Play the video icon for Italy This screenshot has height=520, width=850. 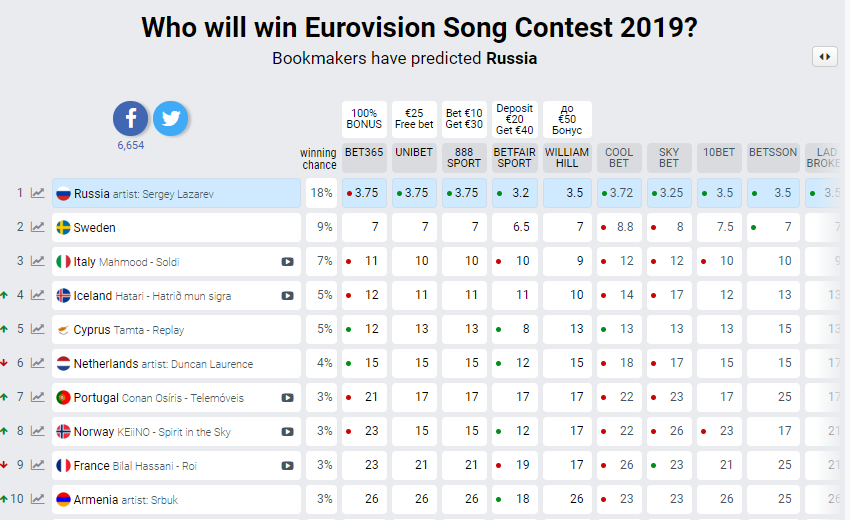click(x=288, y=262)
